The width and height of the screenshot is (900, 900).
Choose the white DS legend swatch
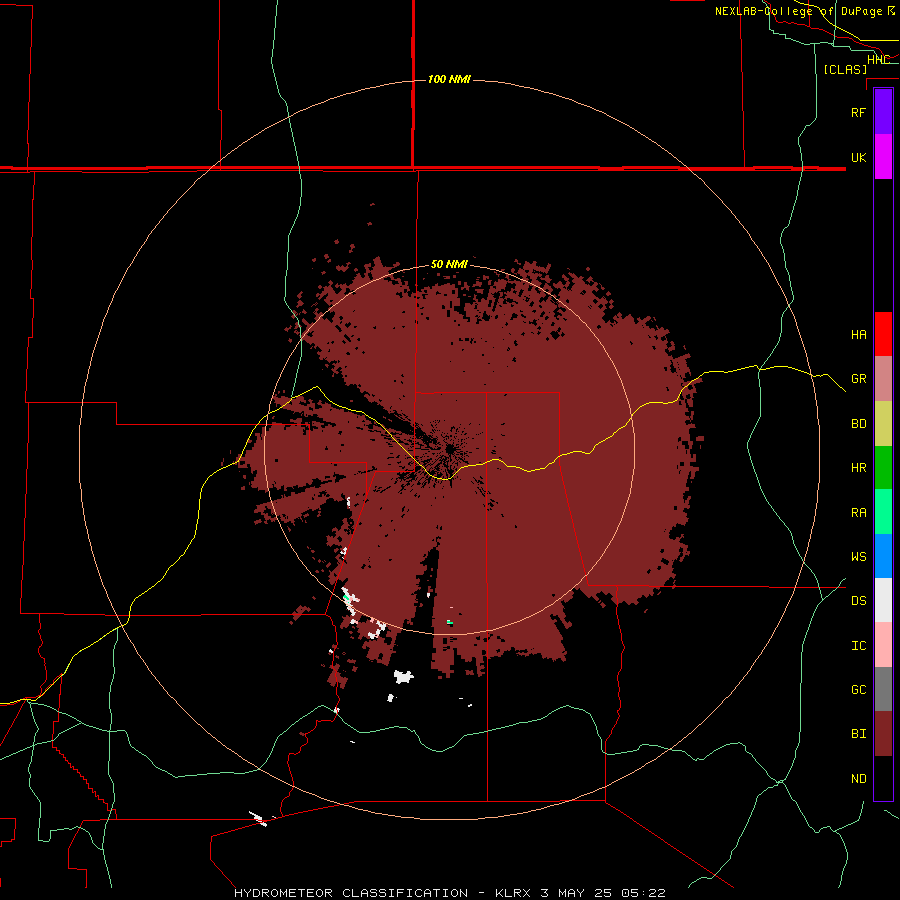point(883,600)
